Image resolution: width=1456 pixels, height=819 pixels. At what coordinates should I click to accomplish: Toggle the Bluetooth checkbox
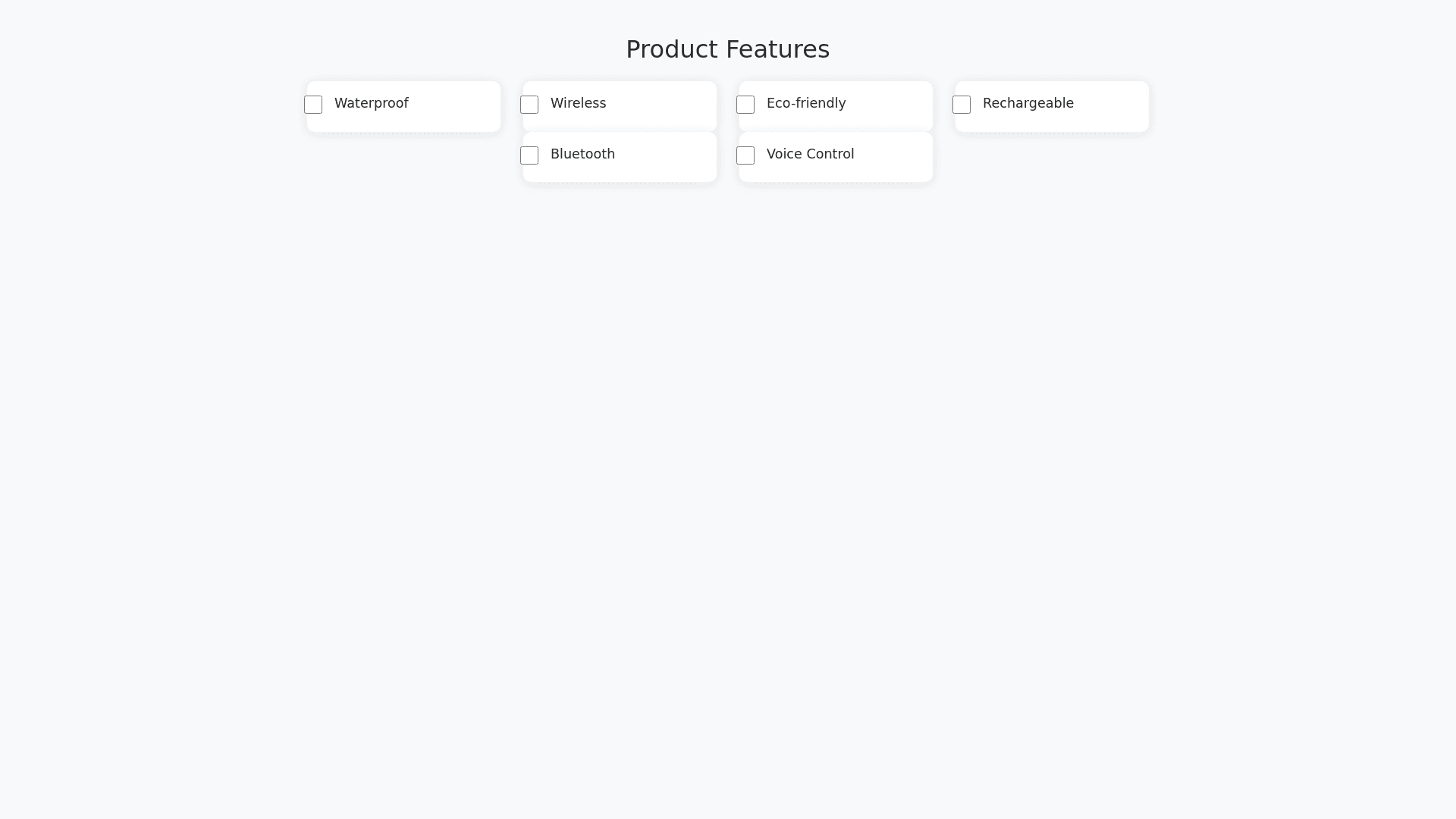(x=529, y=155)
